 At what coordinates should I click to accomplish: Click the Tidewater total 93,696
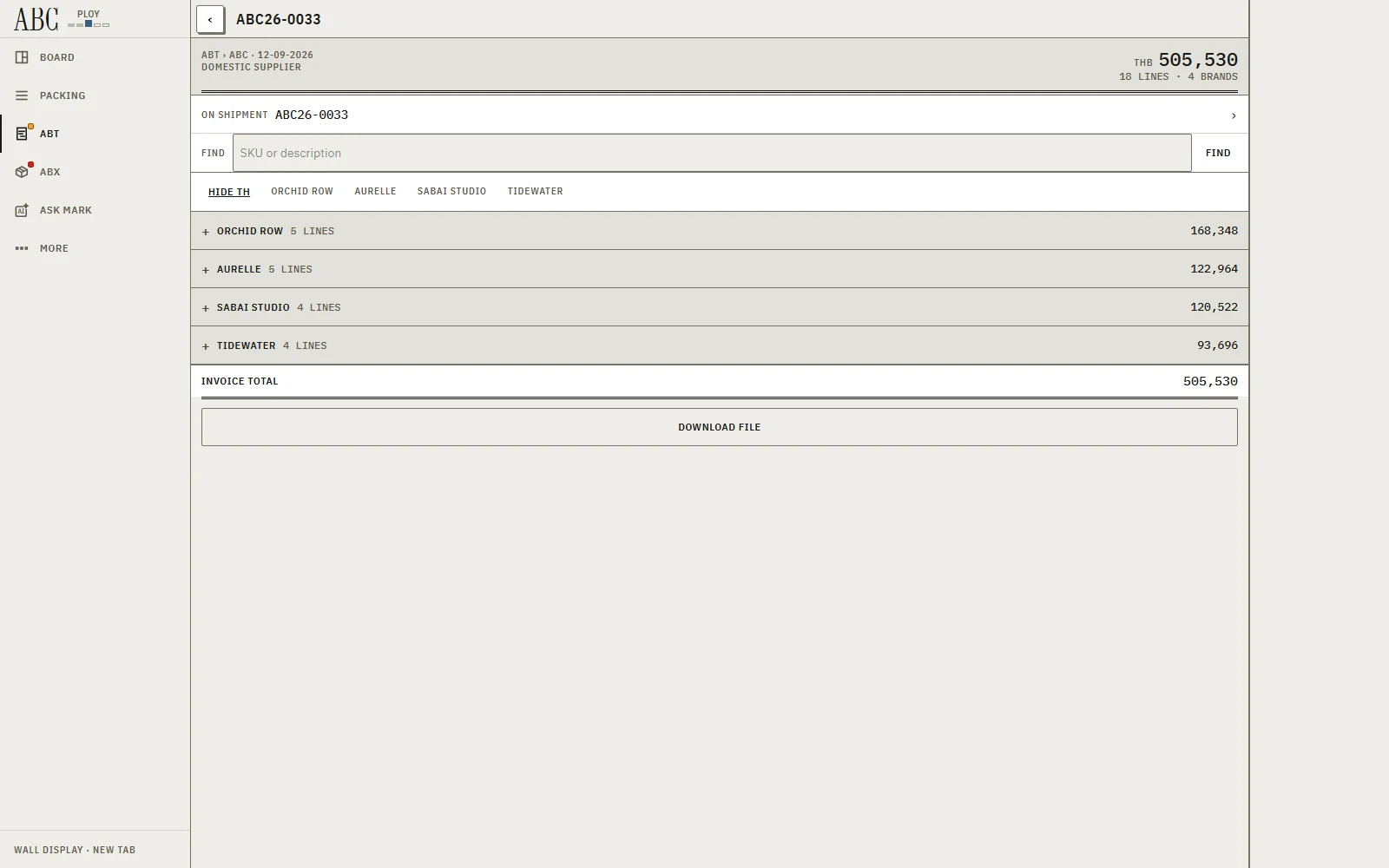1217,345
